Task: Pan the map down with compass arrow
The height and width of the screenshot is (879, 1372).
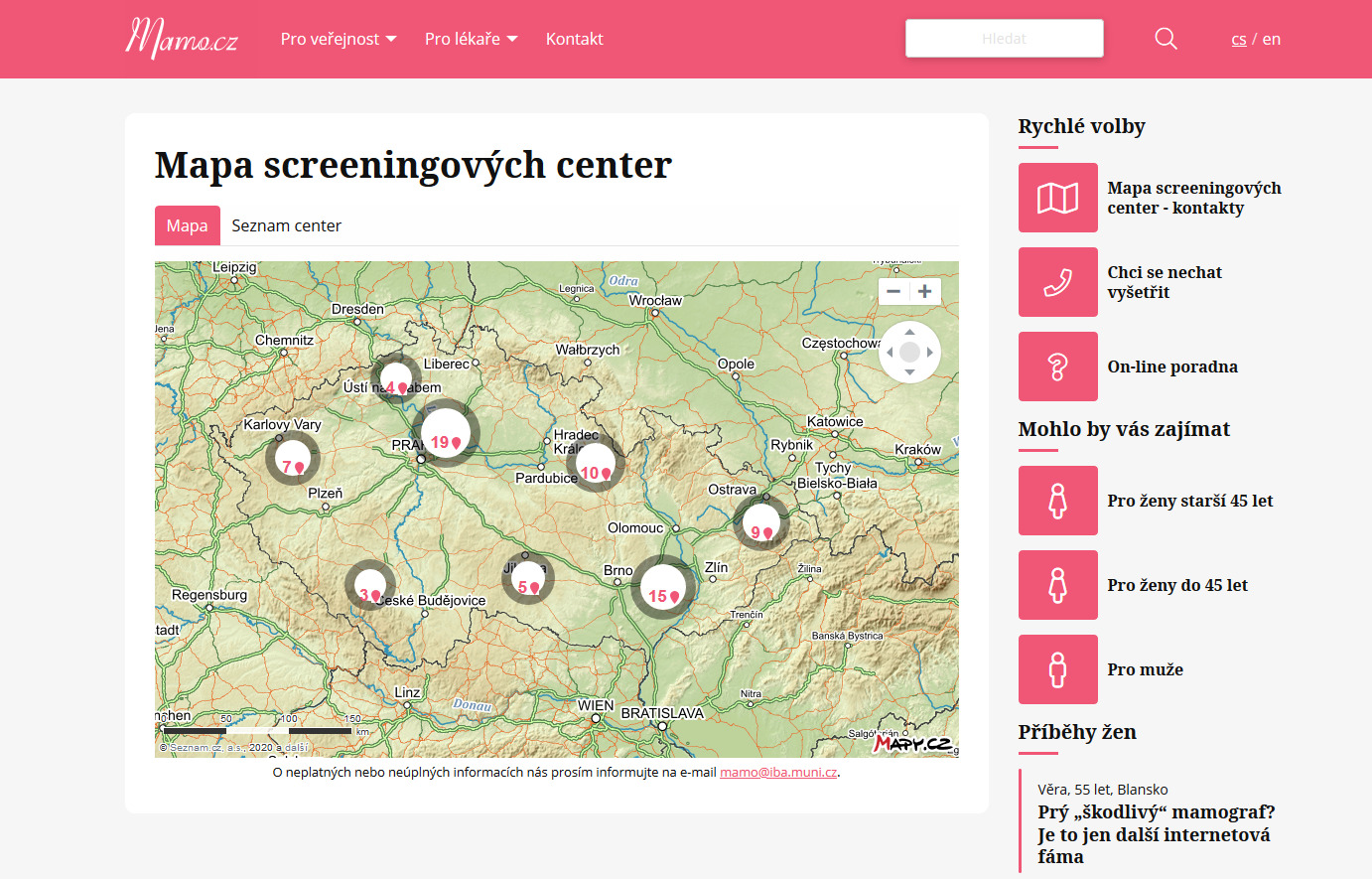Action: click(x=909, y=372)
